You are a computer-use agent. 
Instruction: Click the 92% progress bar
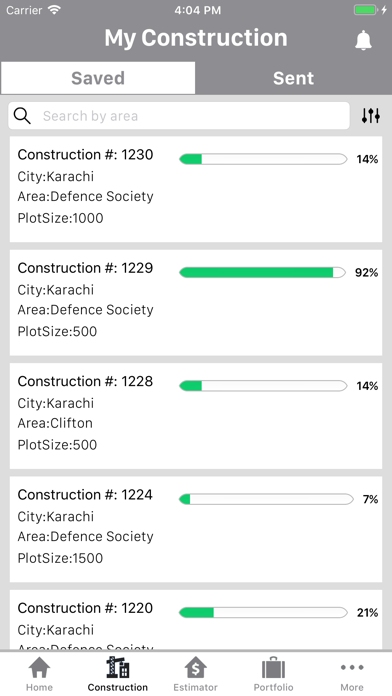coord(262,273)
